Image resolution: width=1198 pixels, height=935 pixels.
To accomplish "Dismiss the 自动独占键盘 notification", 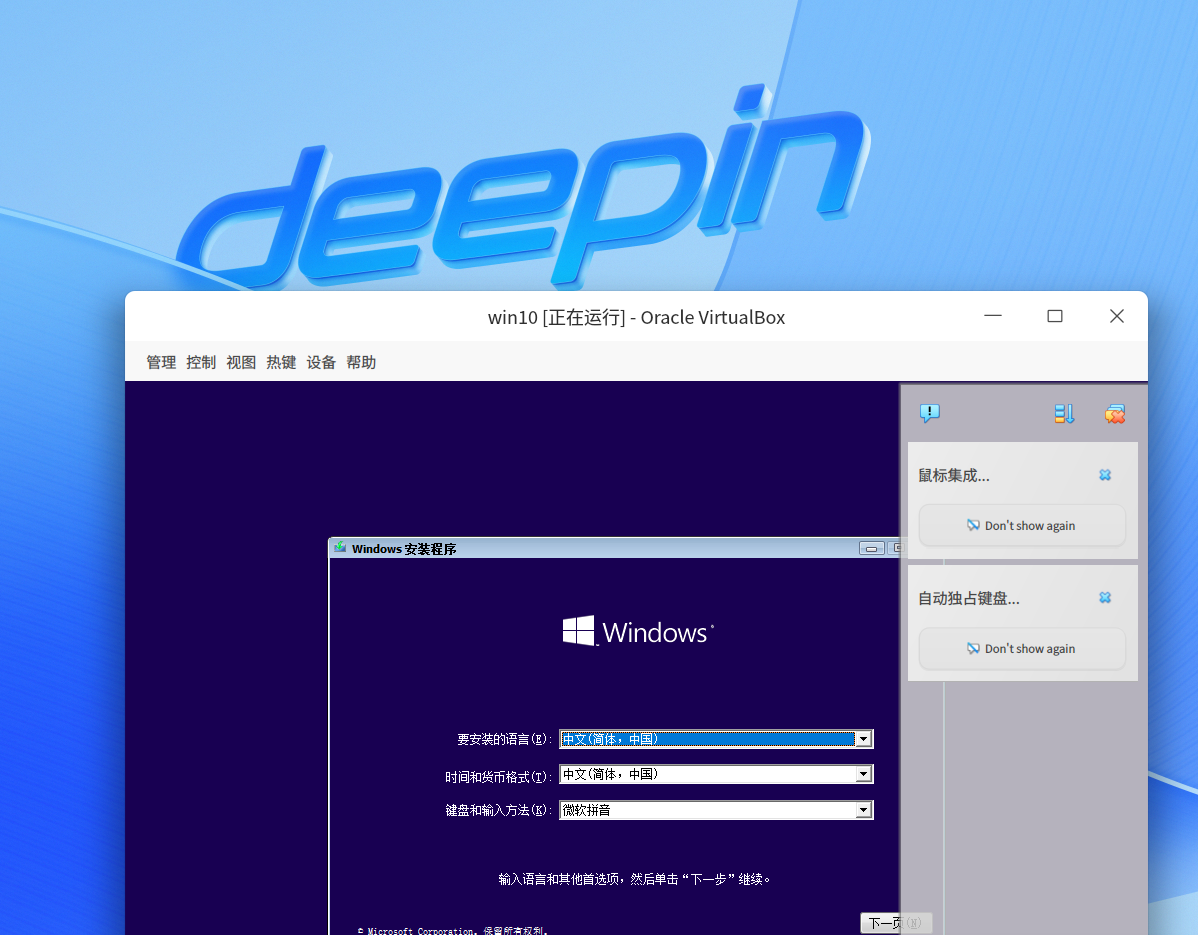I will click(x=1105, y=597).
